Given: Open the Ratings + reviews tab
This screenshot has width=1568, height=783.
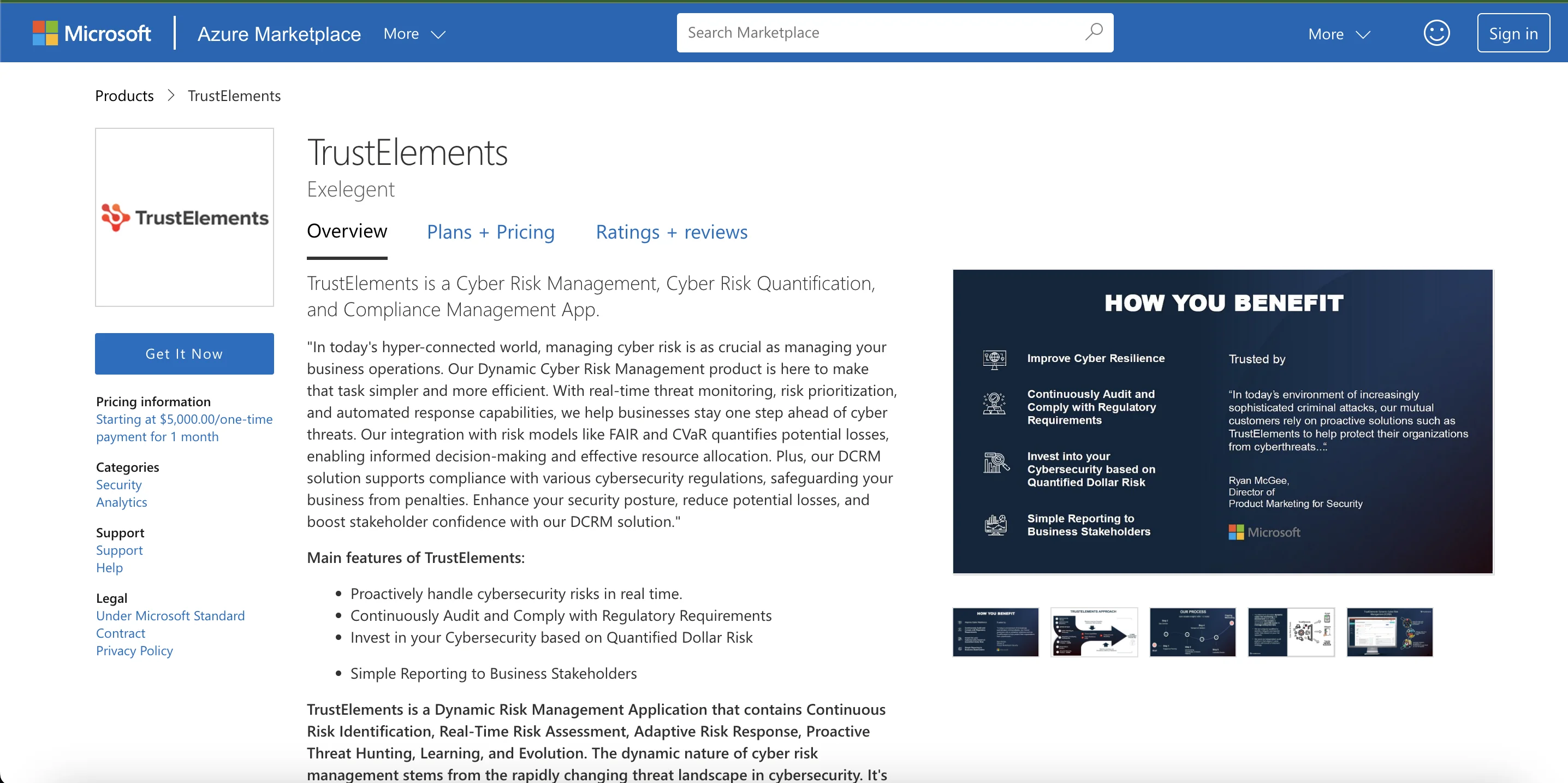Looking at the screenshot, I should point(671,232).
